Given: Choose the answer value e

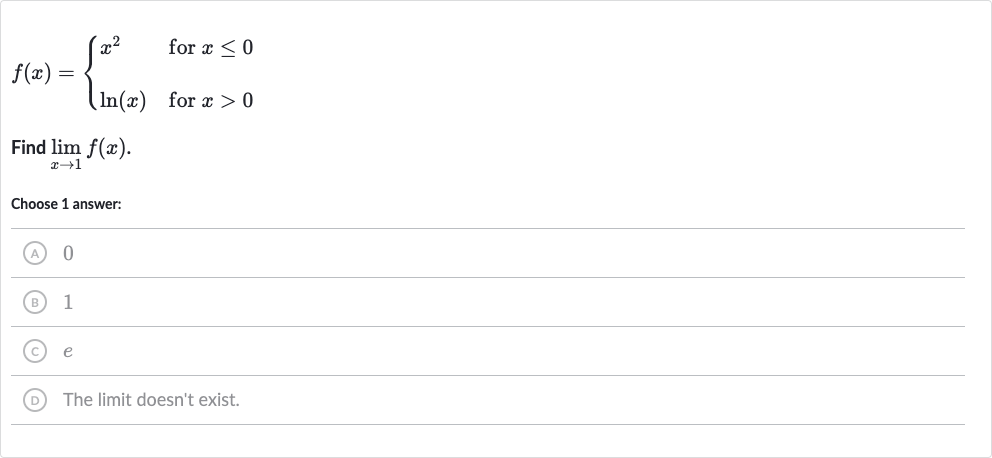Looking at the screenshot, I should point(68,352).
